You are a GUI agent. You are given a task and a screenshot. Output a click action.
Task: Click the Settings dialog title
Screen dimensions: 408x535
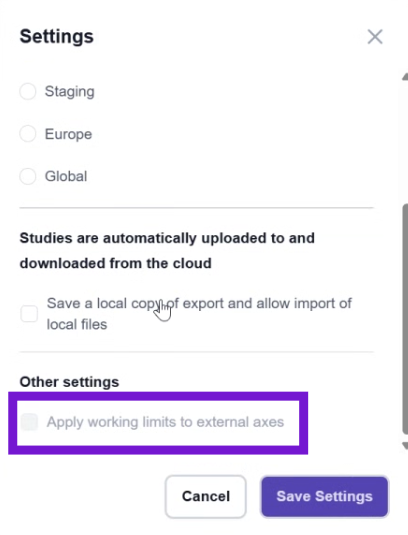coord(57,37)
